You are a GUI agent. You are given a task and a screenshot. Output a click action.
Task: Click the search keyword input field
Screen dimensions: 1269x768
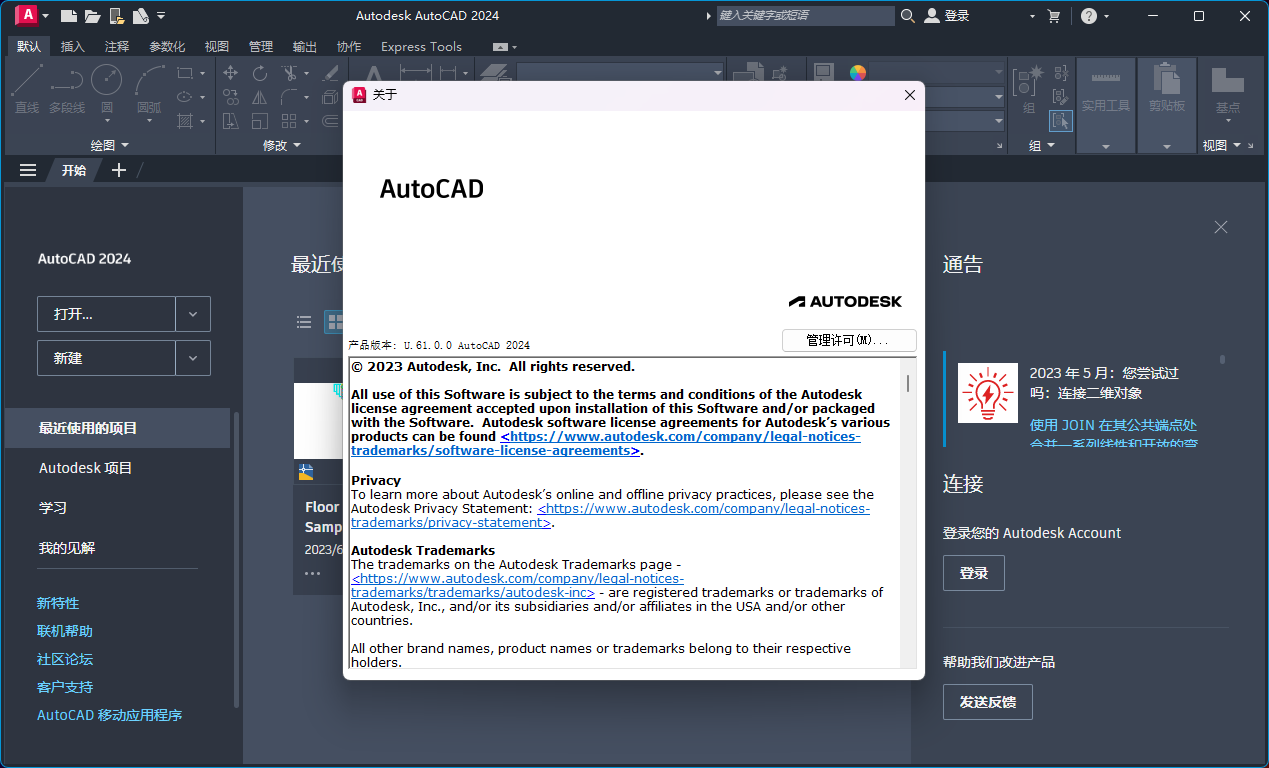(x=805, y=16)
